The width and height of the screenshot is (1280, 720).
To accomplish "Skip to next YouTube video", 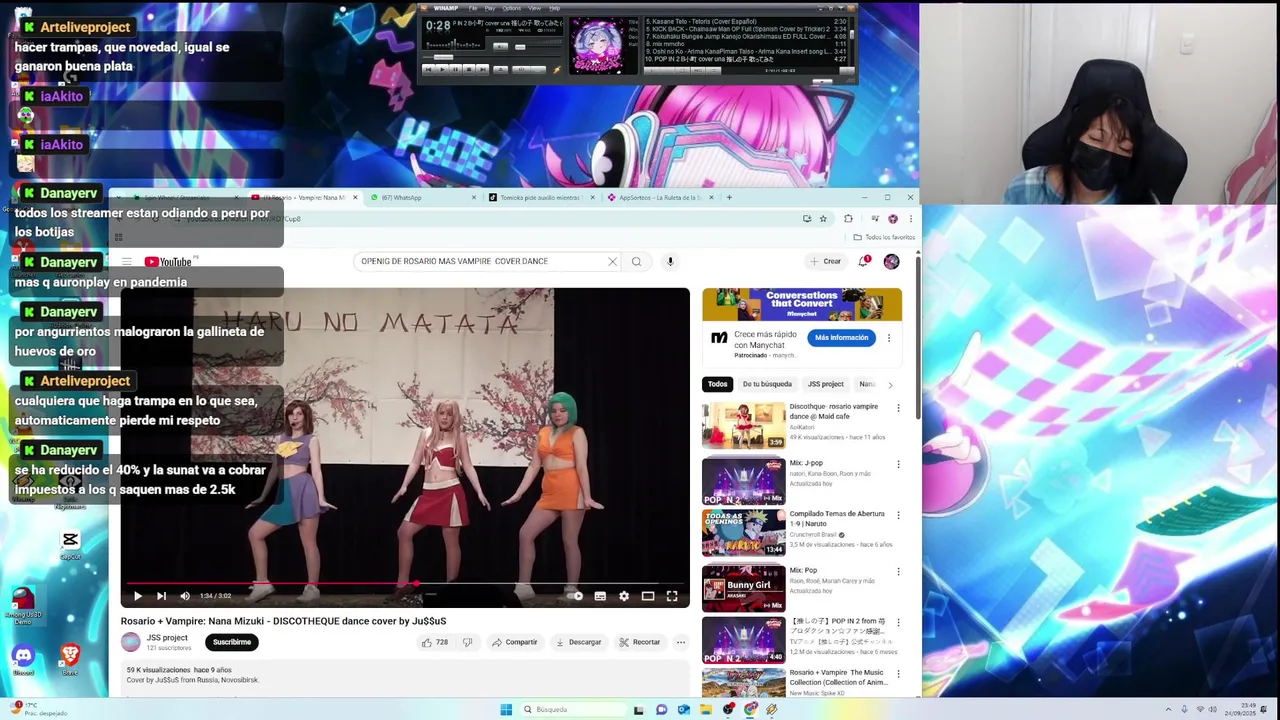I will 161,596.
